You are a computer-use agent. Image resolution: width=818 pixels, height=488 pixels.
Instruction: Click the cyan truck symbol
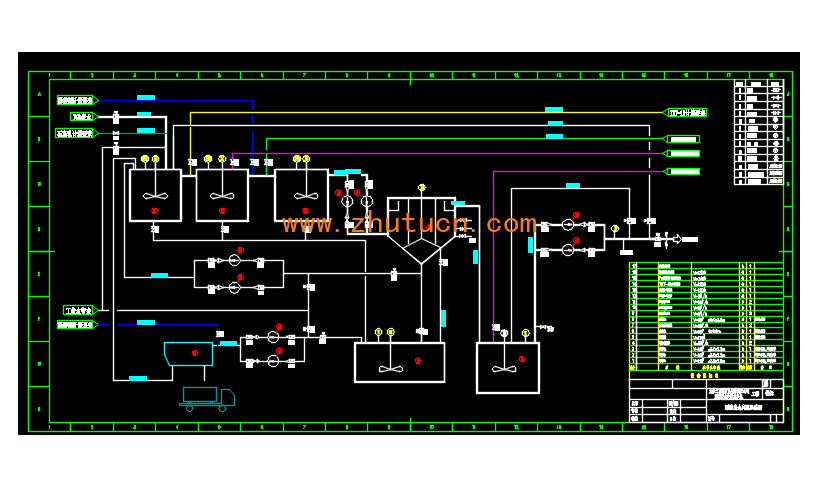(207, 399)
